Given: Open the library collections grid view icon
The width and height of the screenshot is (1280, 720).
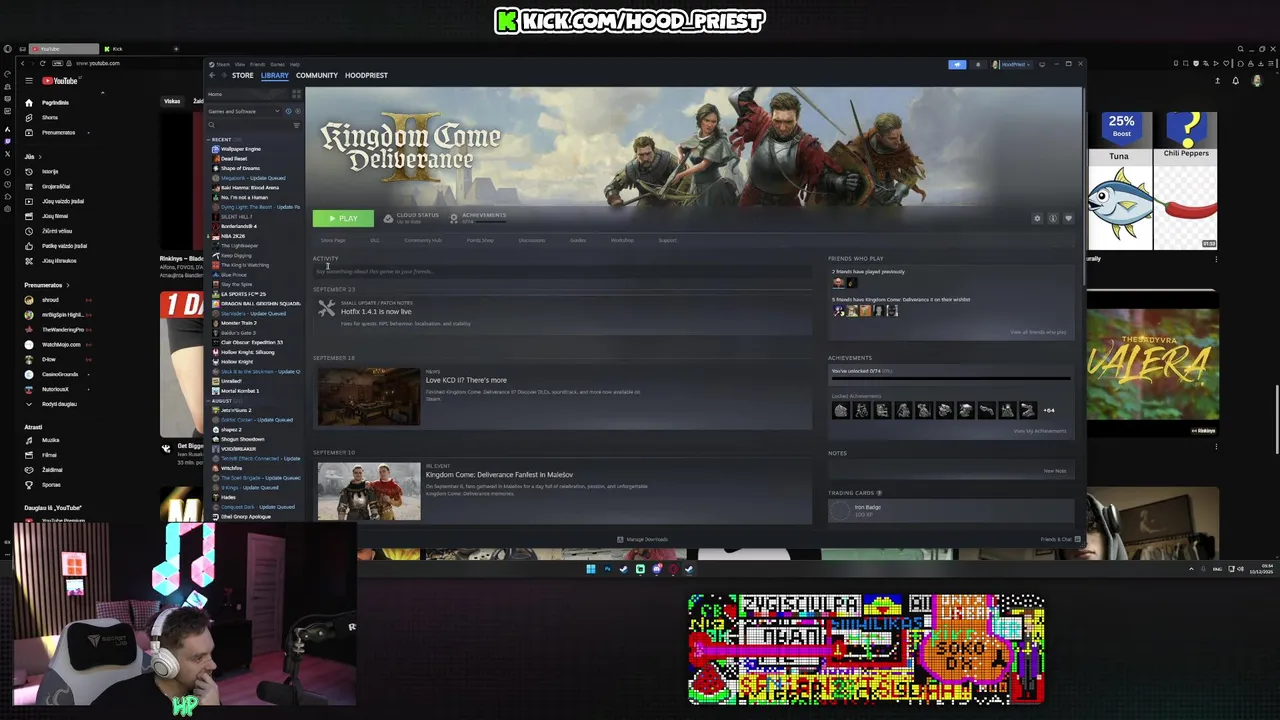Looking at the screenshot, I should (296, 94).
